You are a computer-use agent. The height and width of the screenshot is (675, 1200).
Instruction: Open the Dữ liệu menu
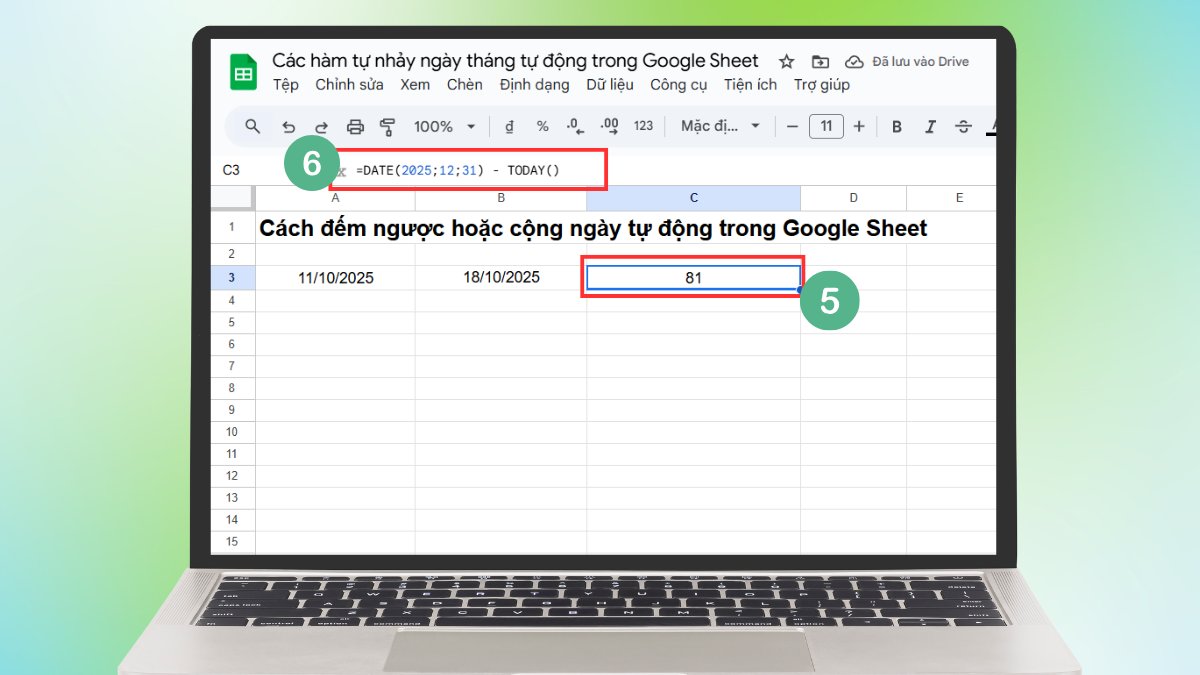tap(610, 85)
